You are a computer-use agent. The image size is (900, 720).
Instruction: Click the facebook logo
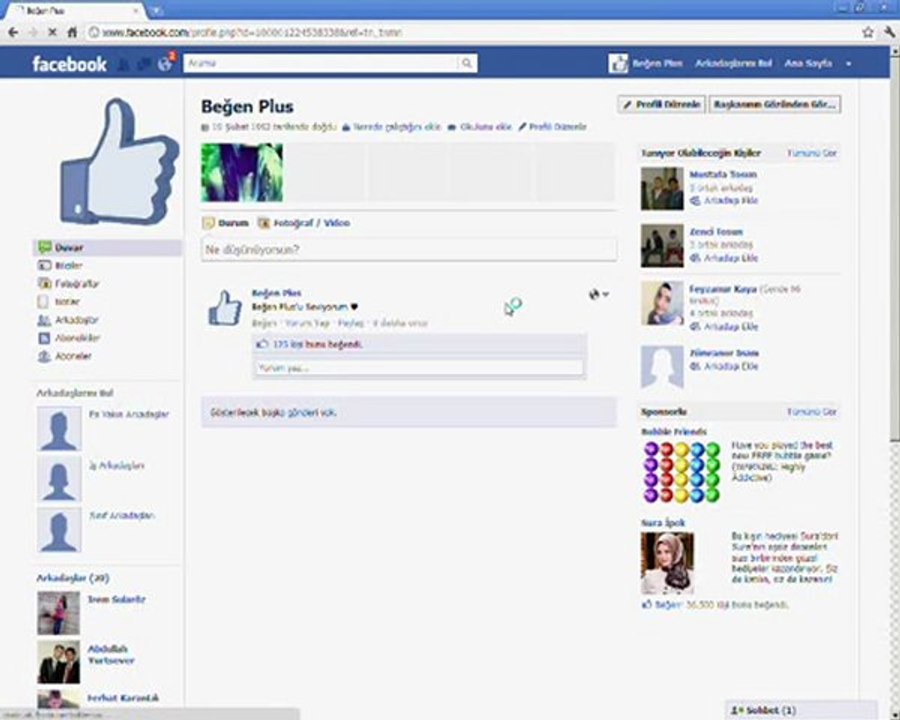69,63
